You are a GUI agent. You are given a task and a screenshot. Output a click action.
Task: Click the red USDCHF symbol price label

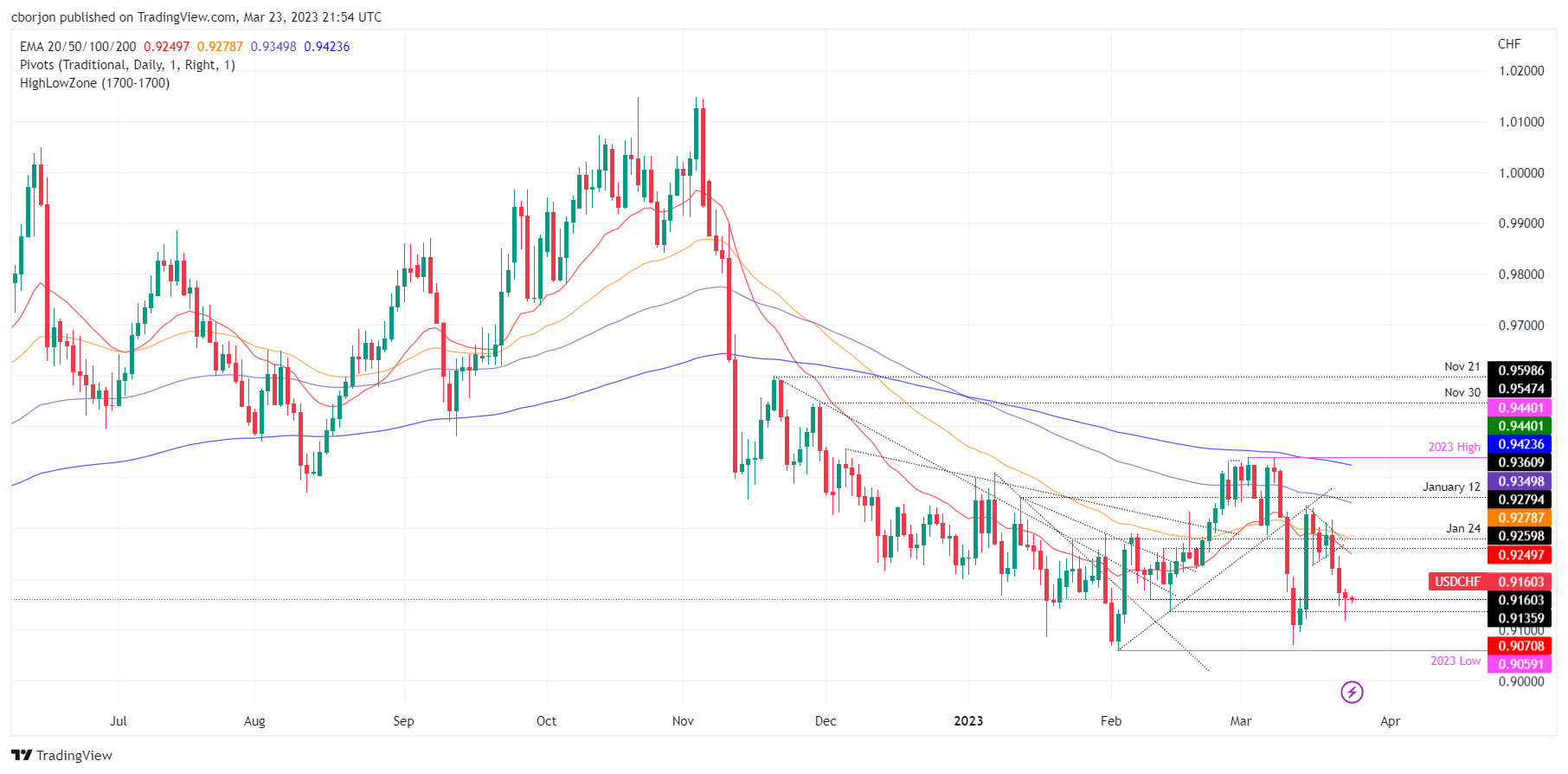tap(1457, 582)
